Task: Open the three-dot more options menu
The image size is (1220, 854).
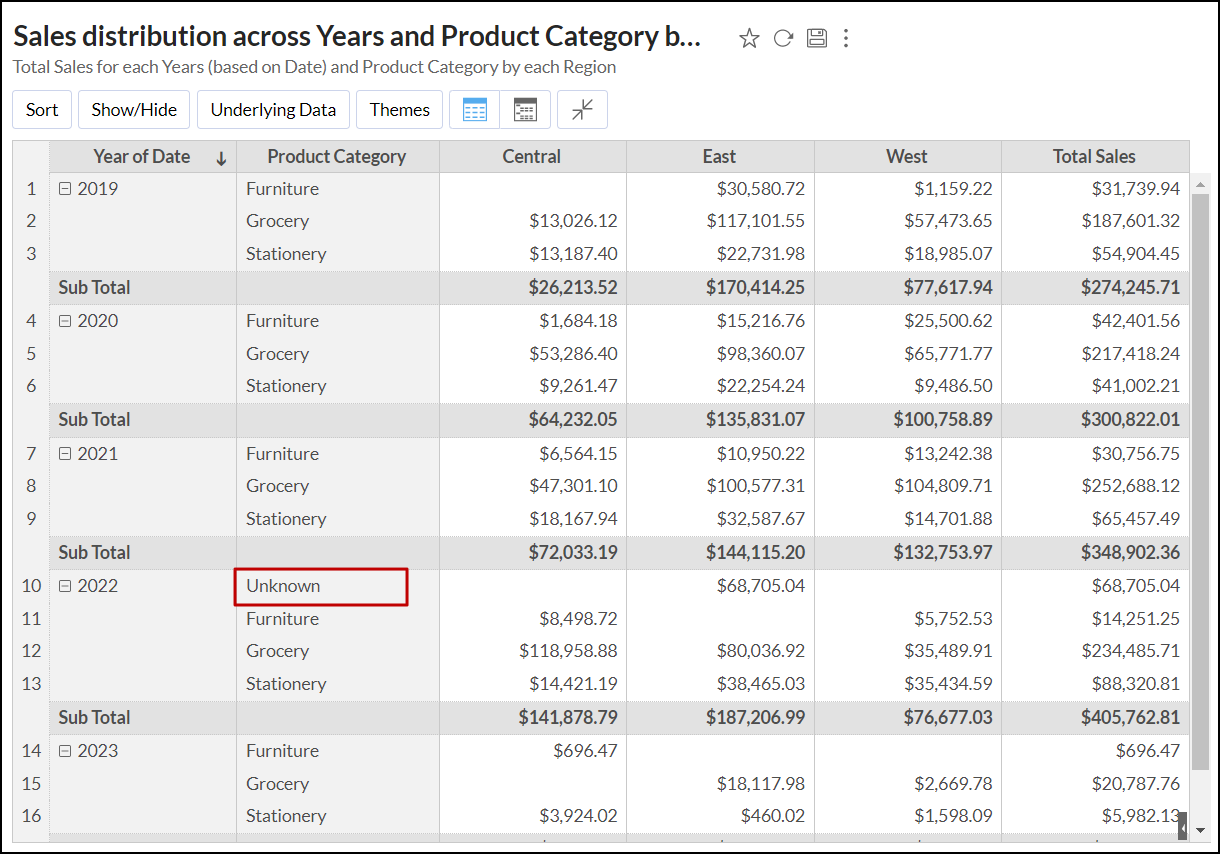Action: tap(846, 38)
